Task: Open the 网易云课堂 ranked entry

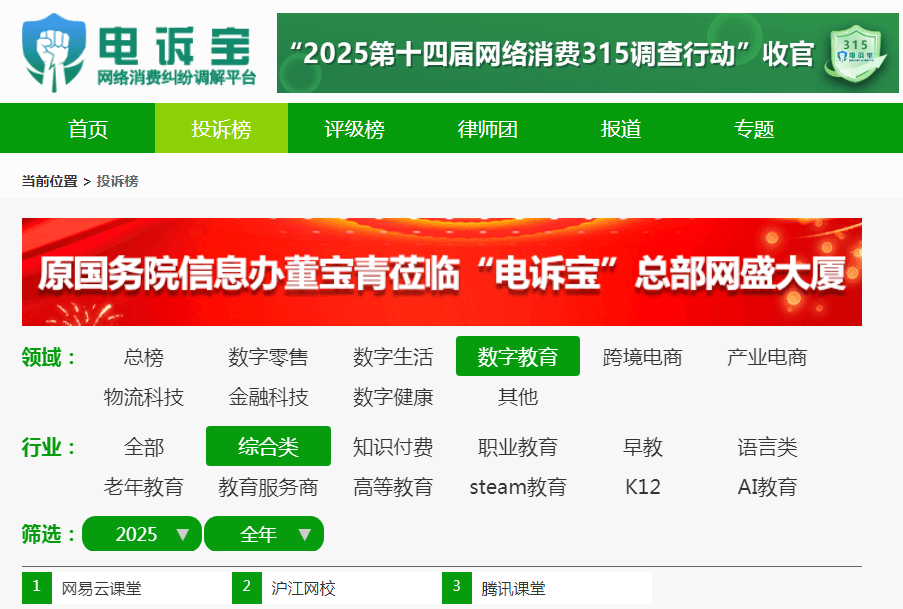Action: tap(102, 588)
